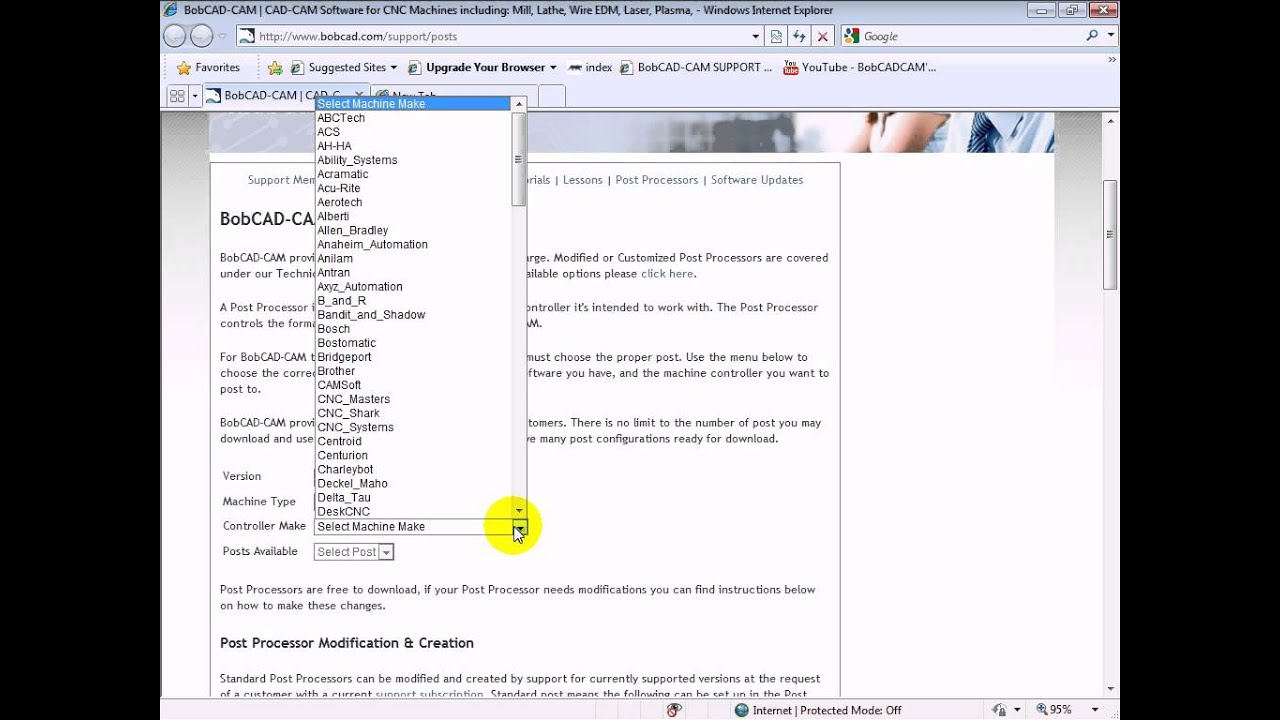Click the dropdown list scrollbar thumb

518,159
